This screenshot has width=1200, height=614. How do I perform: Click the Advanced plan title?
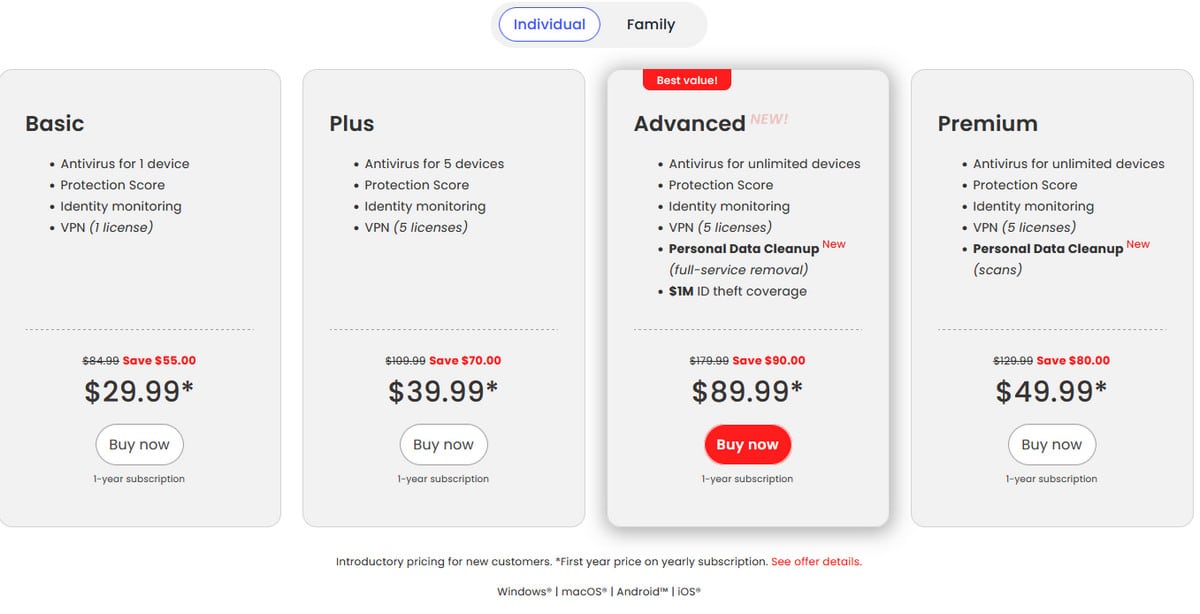click(x=689, y=124)
